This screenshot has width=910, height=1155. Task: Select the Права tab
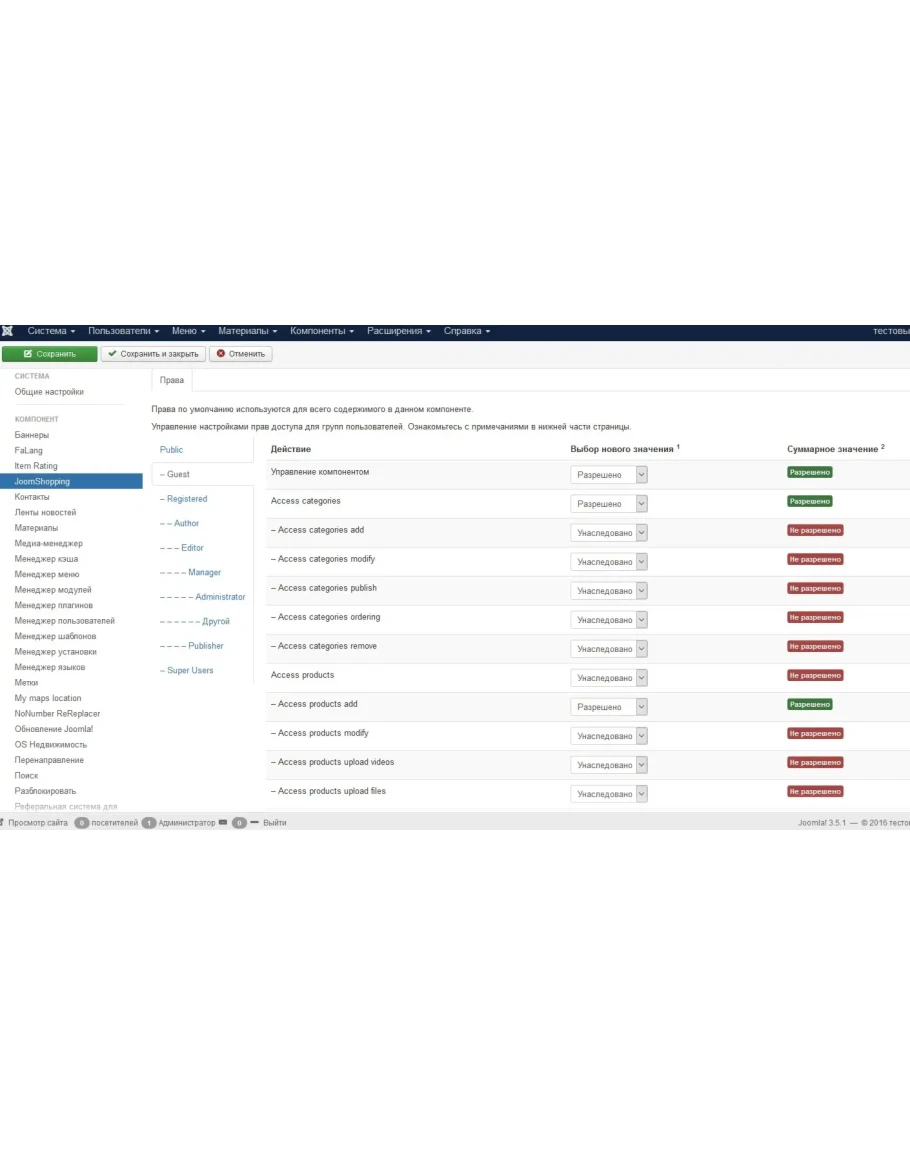171,381
